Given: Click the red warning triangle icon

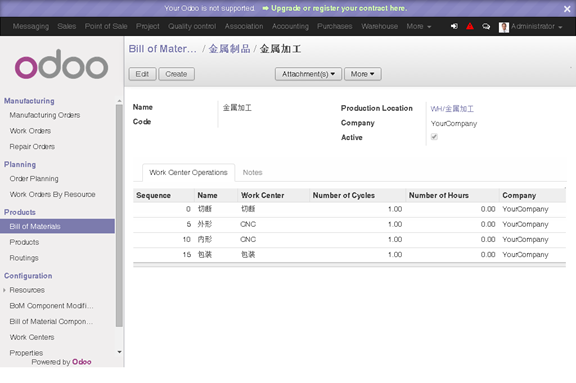Looking at the screenshot, I should [470, 26].
